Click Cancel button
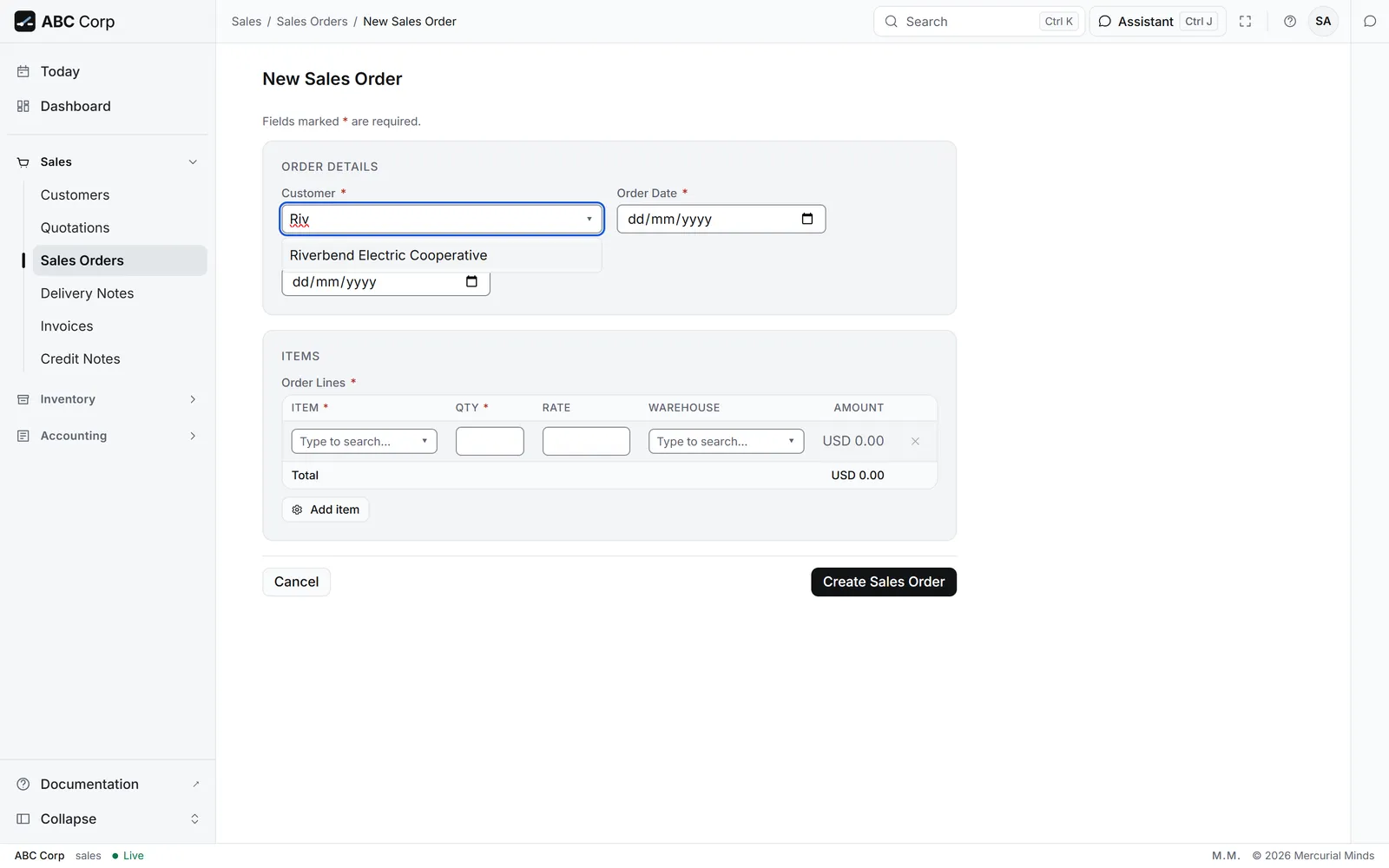 pyautogui.click(x=297, y=582)
